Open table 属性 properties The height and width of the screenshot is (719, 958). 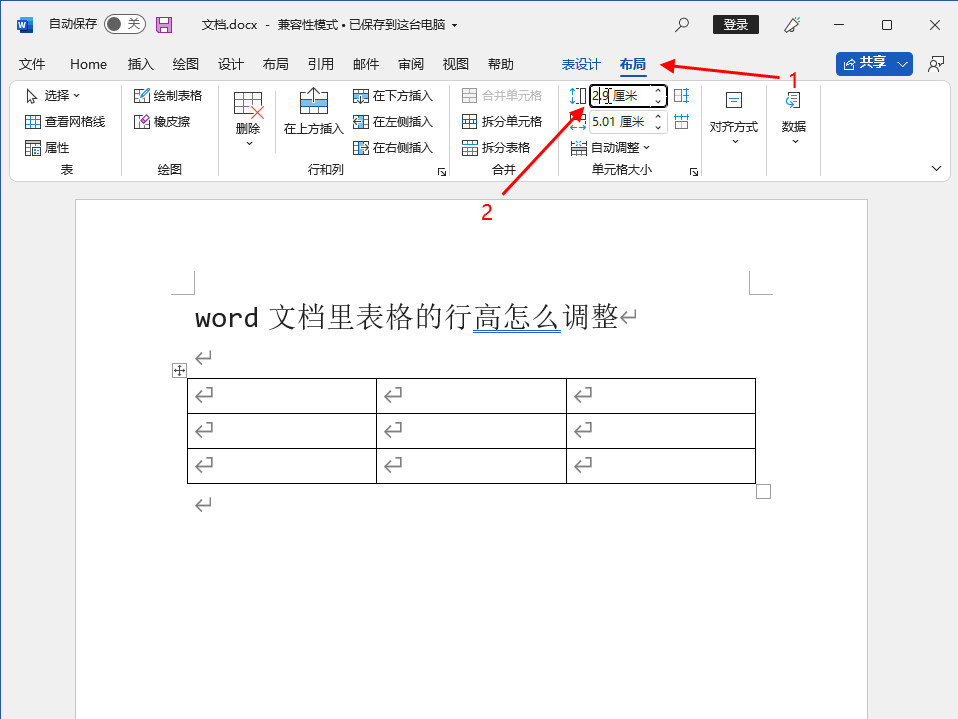[x=47, y=148]
